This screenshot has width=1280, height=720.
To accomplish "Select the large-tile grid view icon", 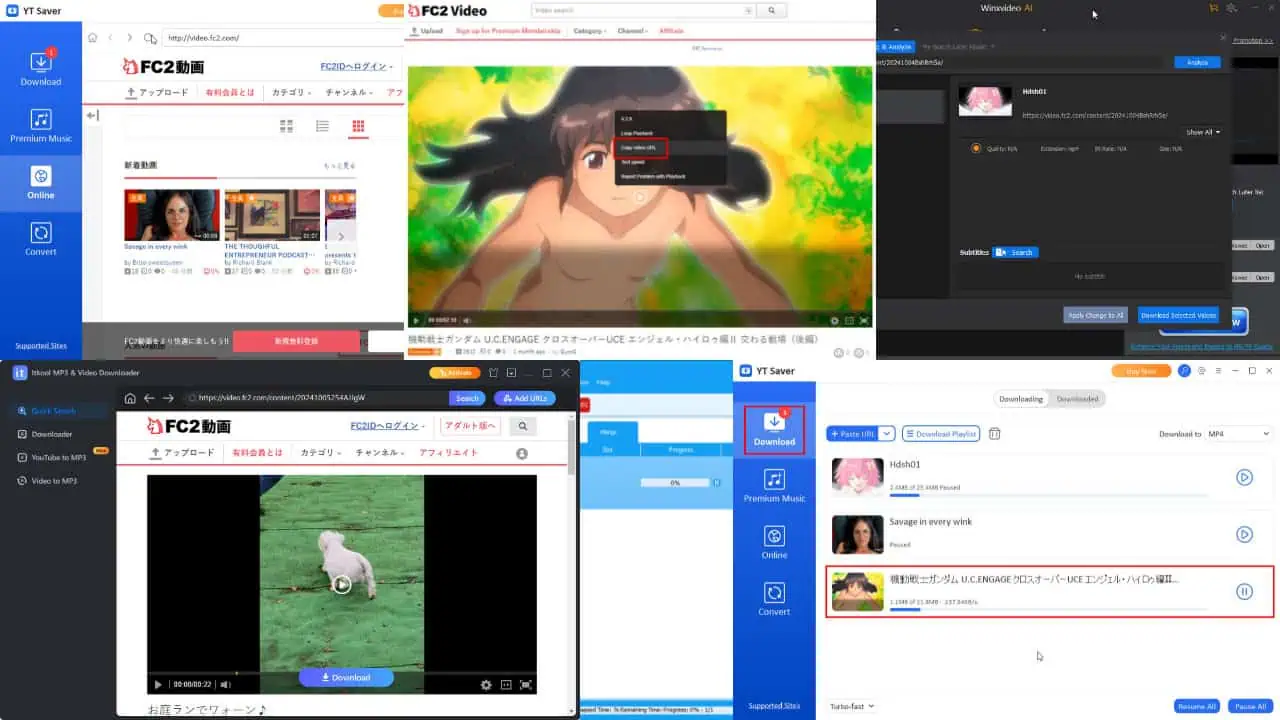I will 287,126.
